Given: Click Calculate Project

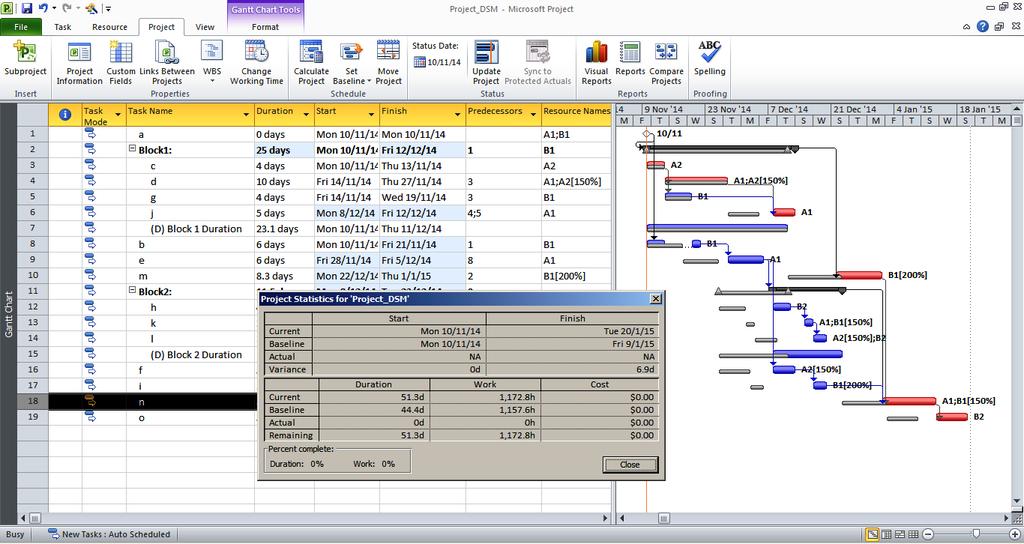Looking at the screenshot, I should [x=311, y=63].
